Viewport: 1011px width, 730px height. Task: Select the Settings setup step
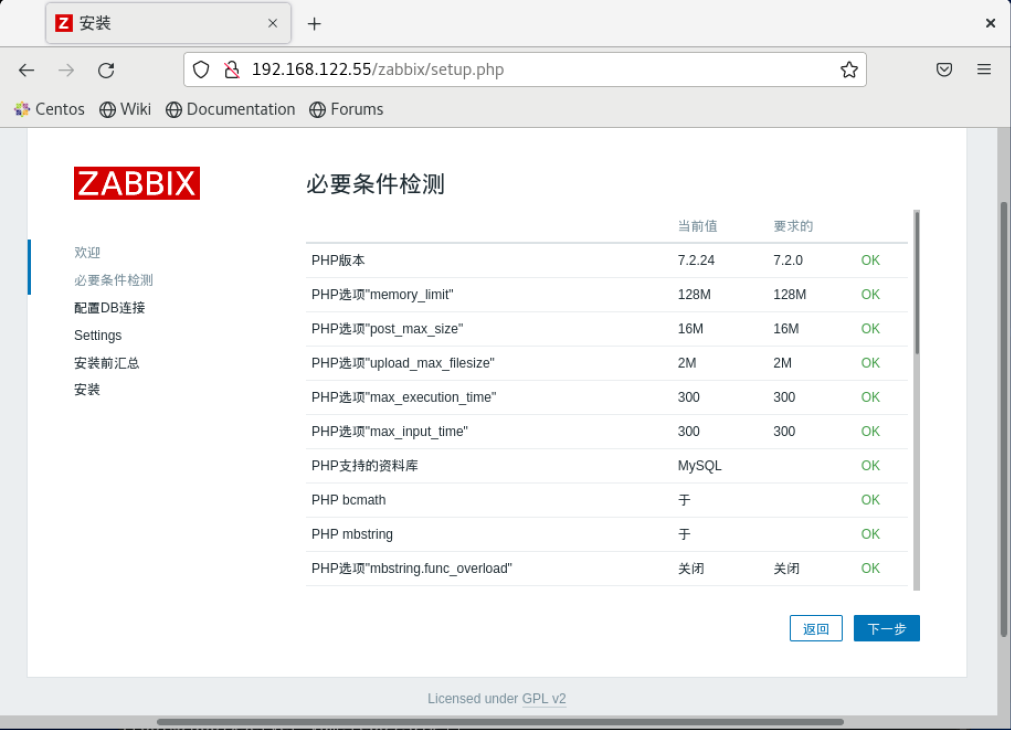(98, 335)
